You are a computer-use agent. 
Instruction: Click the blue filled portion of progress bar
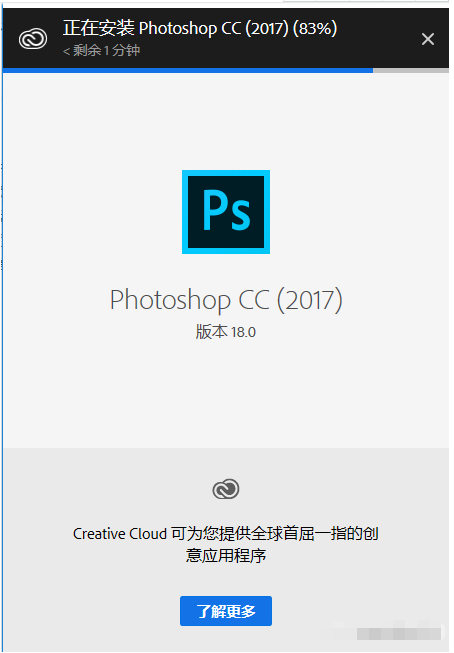(188, 71)
